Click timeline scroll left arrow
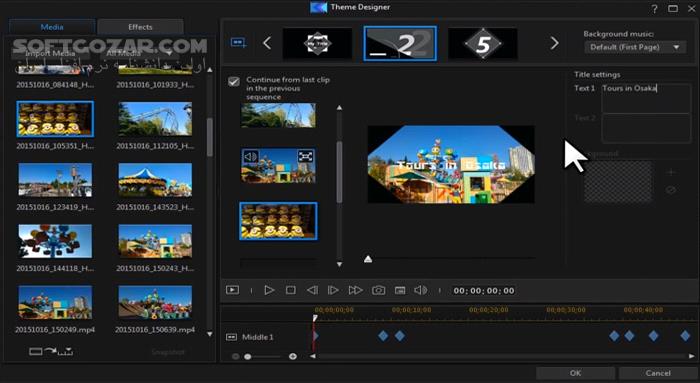This screenshot has height=383, width=700. (x=313, y=356)
